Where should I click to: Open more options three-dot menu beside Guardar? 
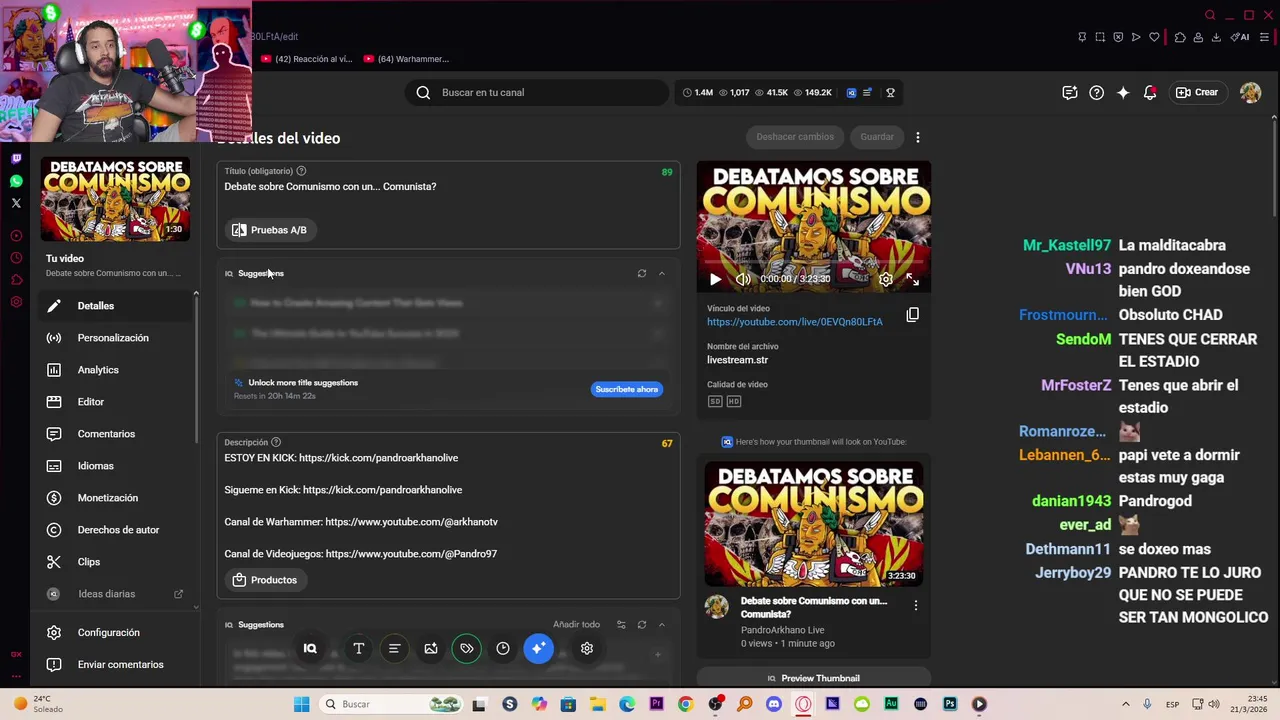(x=918, y=137)
